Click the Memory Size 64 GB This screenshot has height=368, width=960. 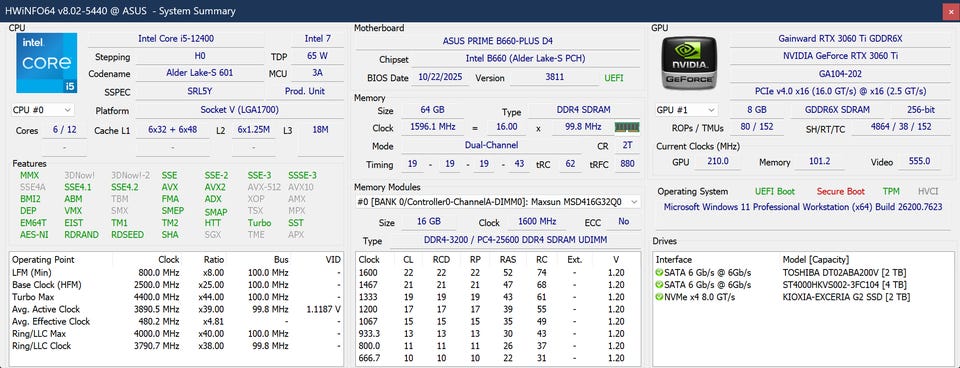point(432,110)
